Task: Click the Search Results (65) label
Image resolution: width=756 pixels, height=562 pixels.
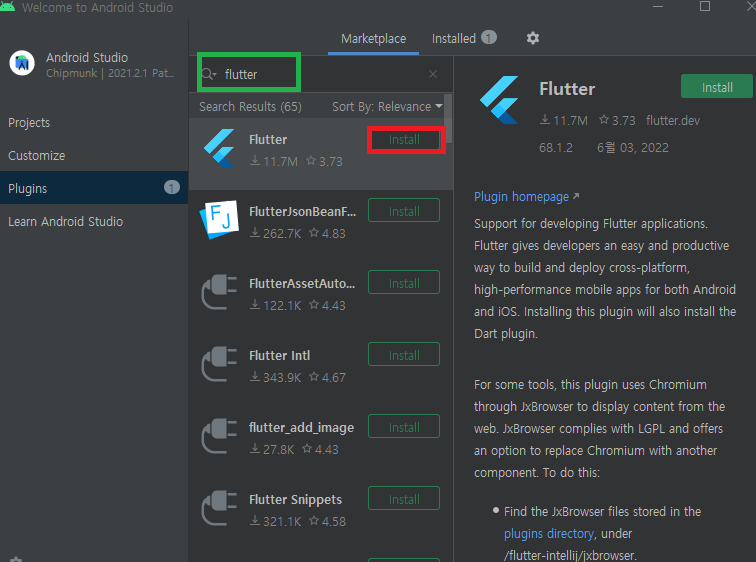Action: pos(250,107)
